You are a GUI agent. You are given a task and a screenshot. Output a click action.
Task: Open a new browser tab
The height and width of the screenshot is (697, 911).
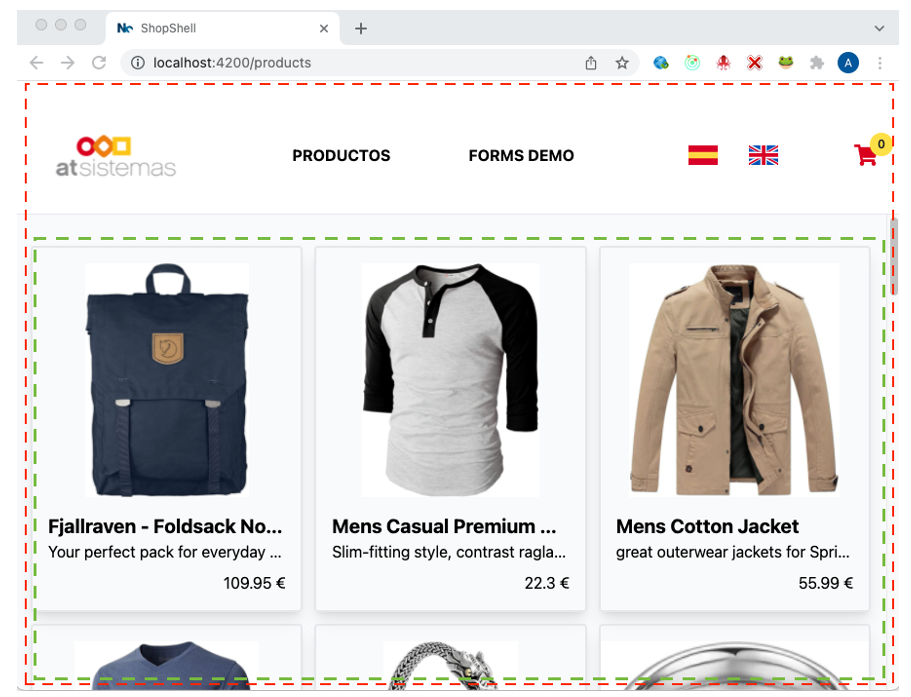point(361,28)
